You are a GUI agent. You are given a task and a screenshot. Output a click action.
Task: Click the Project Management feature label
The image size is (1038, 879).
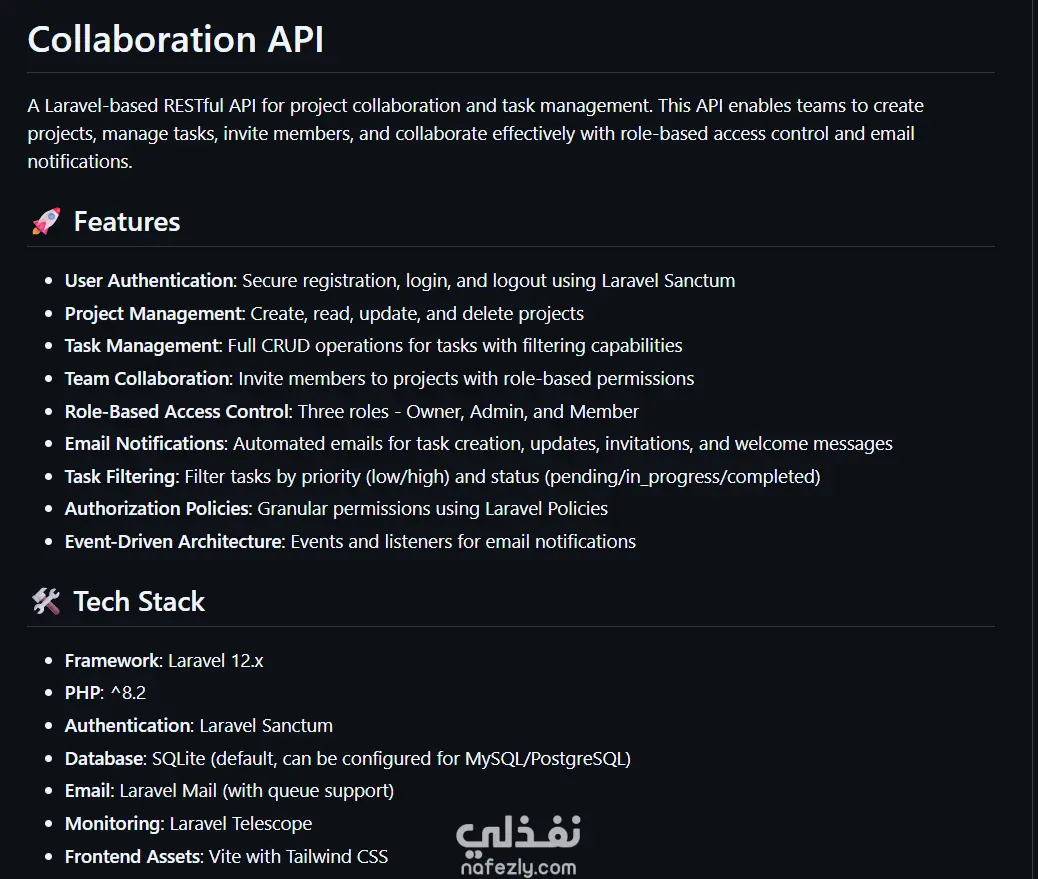tap(153, 314)
